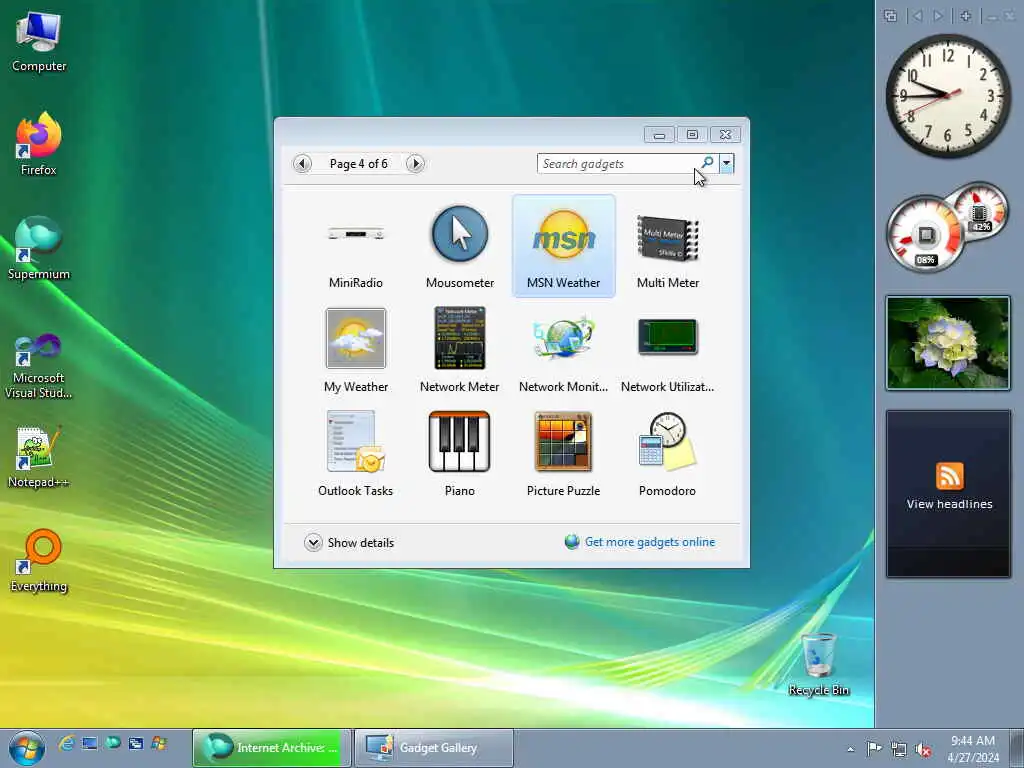This screenshot has width=1024, height=768.
Task: Click the Windows flag quick launch icon
Action: (x=159, y=743)
